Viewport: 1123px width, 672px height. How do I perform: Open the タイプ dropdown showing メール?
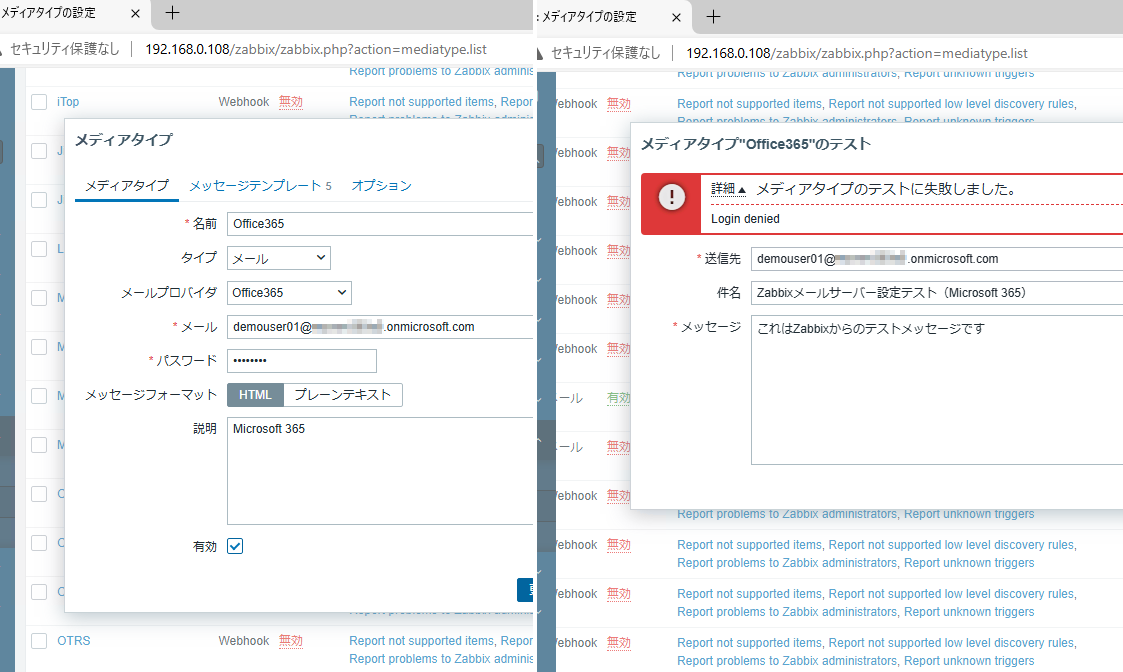pos(279,258)
